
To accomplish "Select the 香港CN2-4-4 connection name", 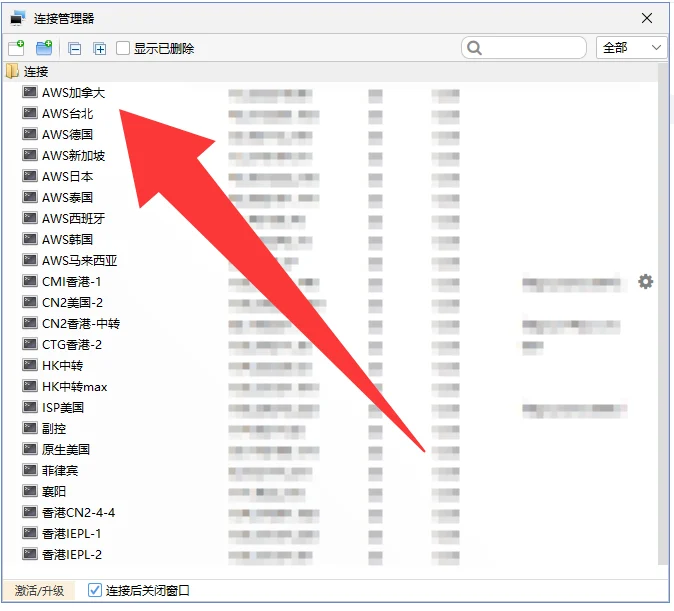I will [79, 513].
